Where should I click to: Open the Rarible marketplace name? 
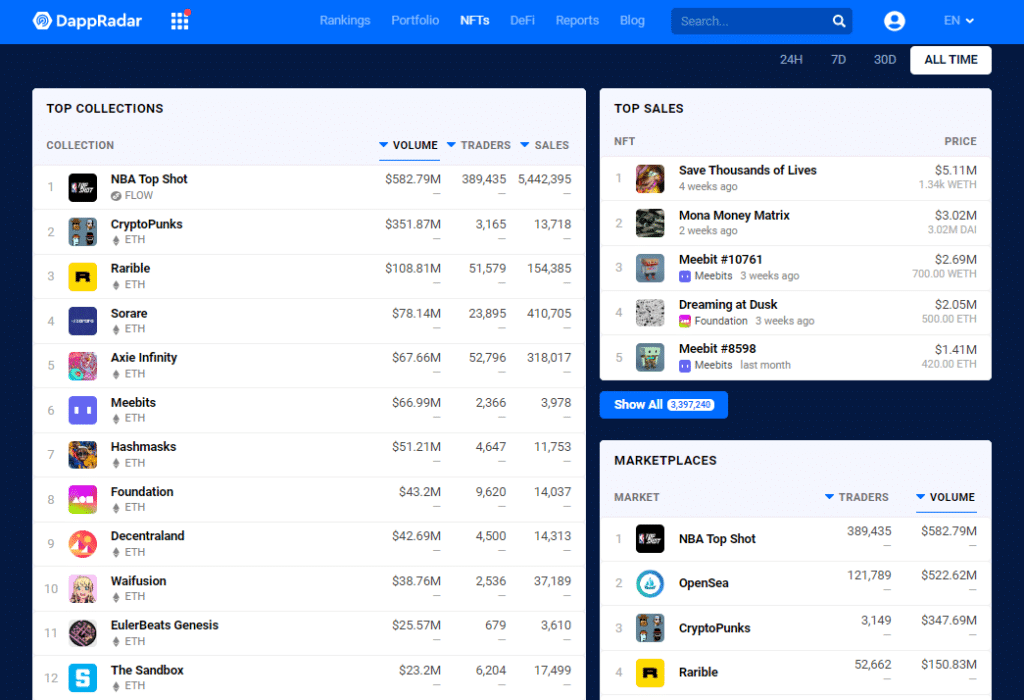(x=698, y=673)
